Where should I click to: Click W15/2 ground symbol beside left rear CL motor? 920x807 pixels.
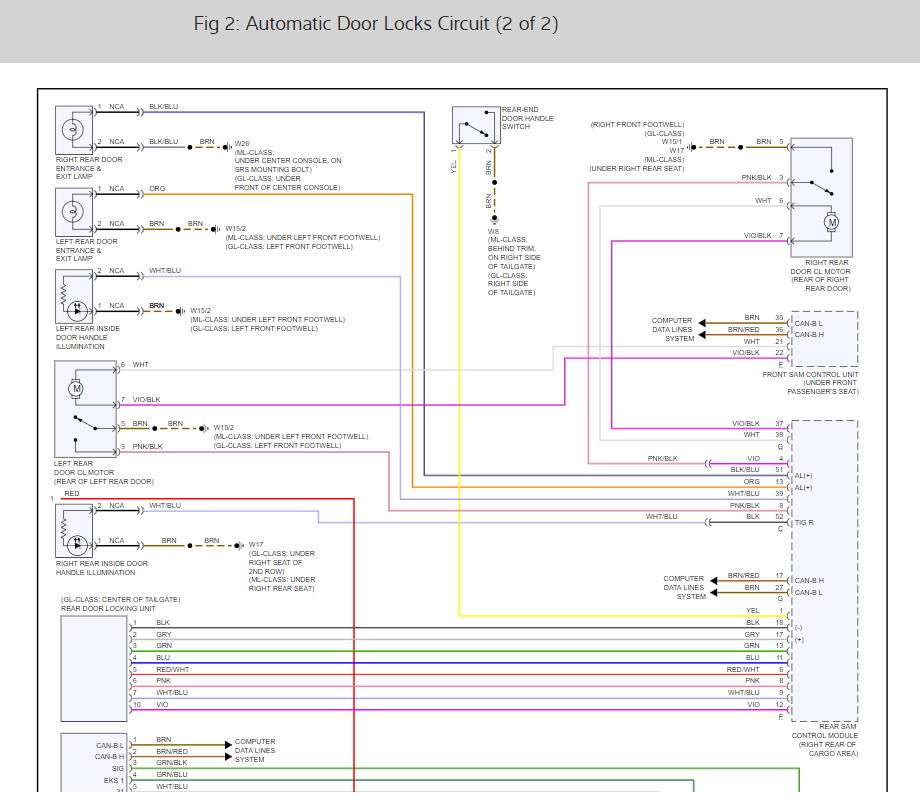click(204, 428)
